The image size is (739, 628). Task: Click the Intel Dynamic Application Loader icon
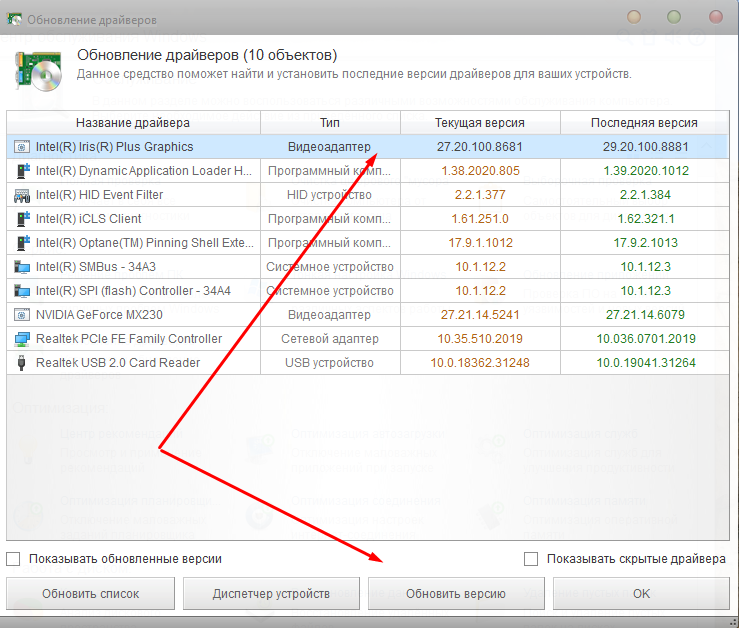[x=22, y=171]
